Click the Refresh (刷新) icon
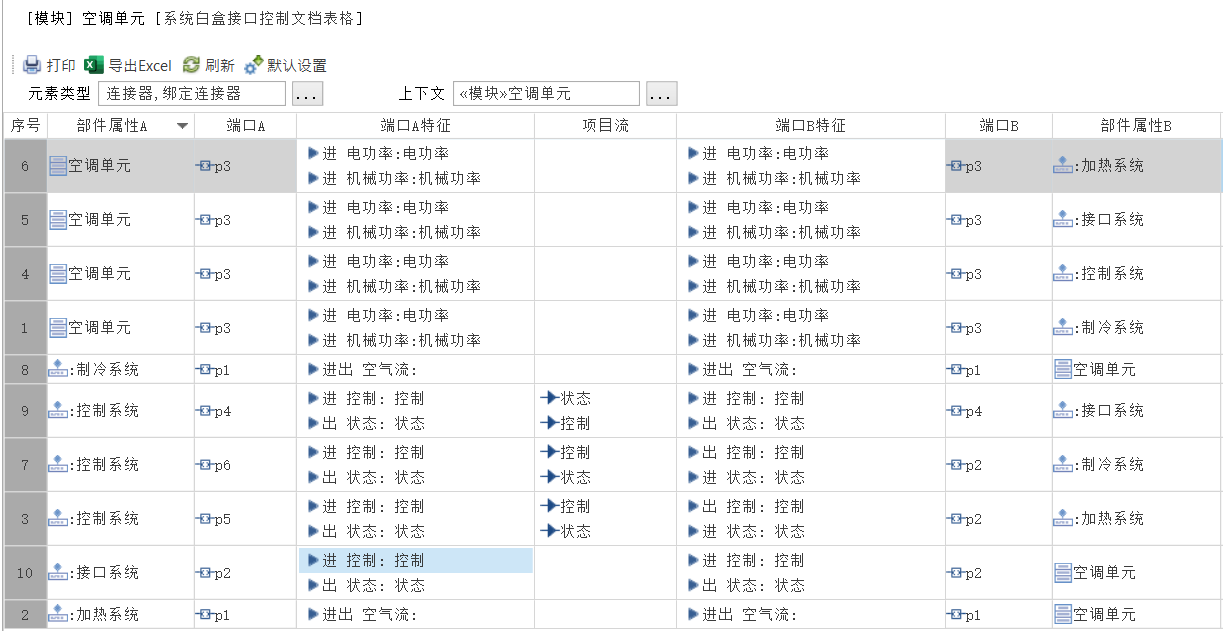 tap(191, 66)
